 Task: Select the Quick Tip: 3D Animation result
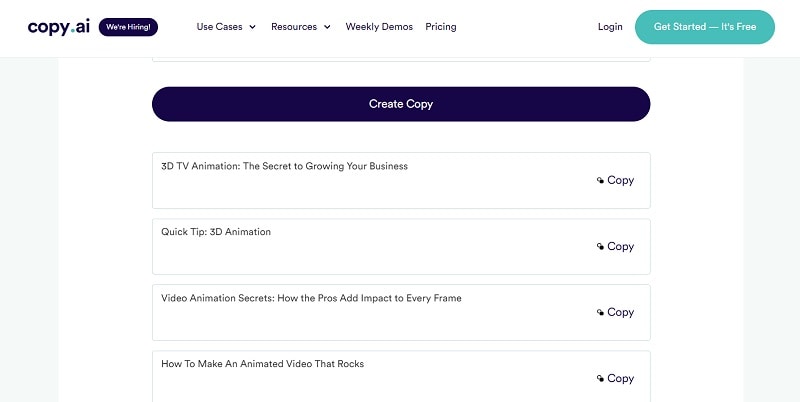216,232
